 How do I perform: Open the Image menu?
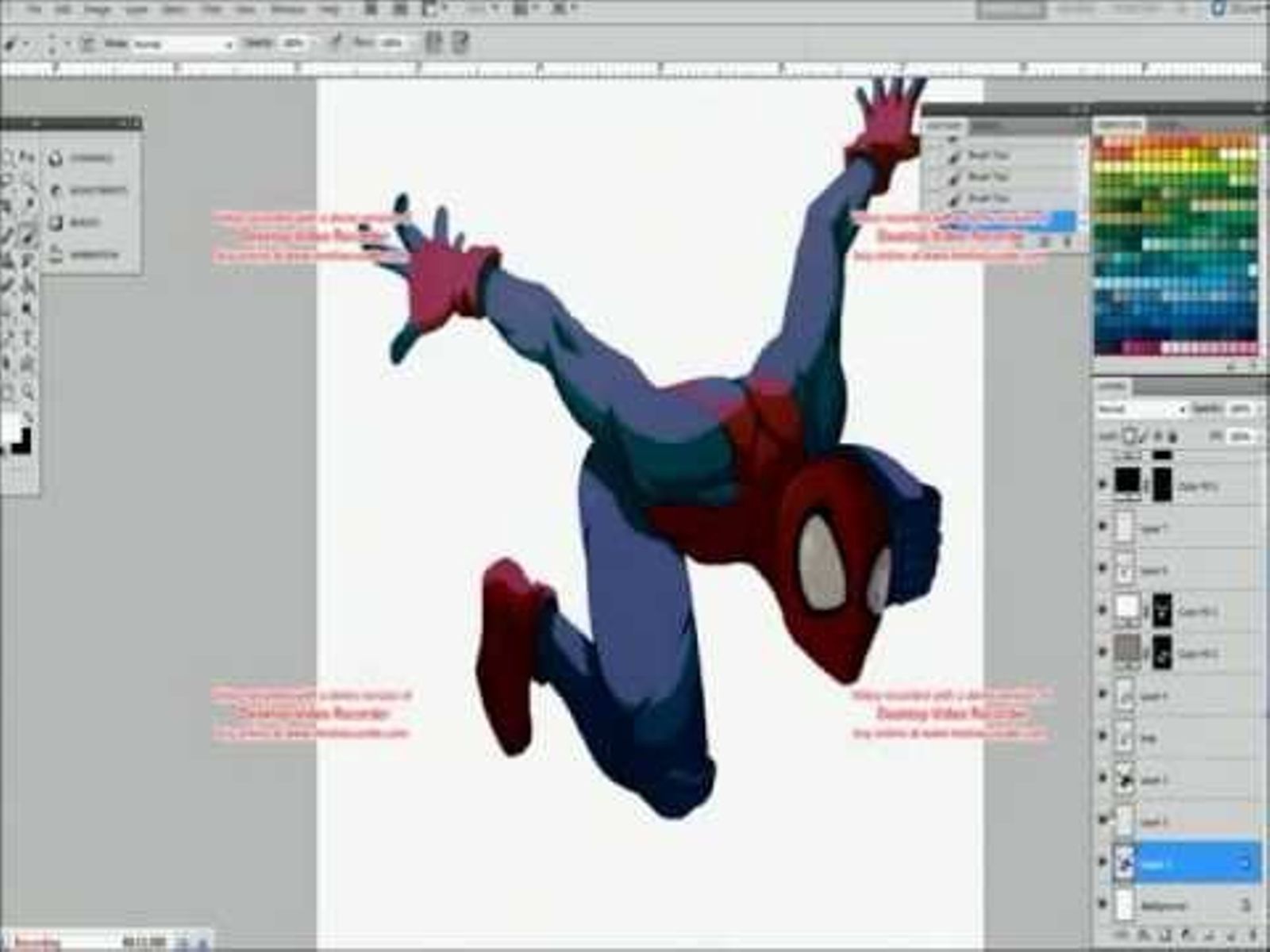pos(98,10)
